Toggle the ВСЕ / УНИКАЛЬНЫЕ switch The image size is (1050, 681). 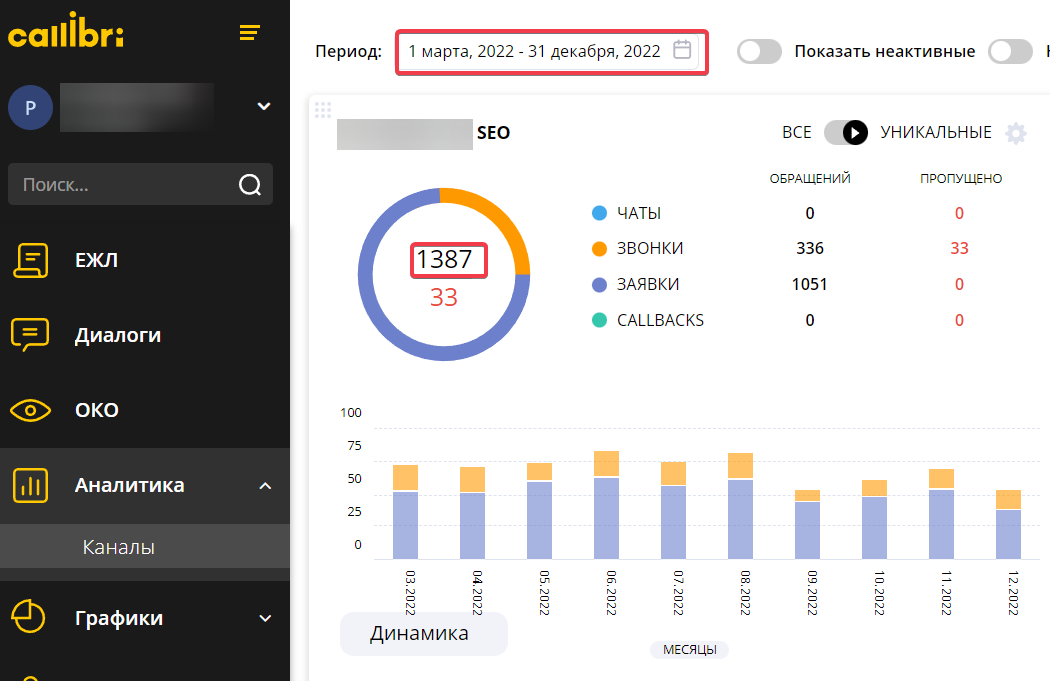845,133
